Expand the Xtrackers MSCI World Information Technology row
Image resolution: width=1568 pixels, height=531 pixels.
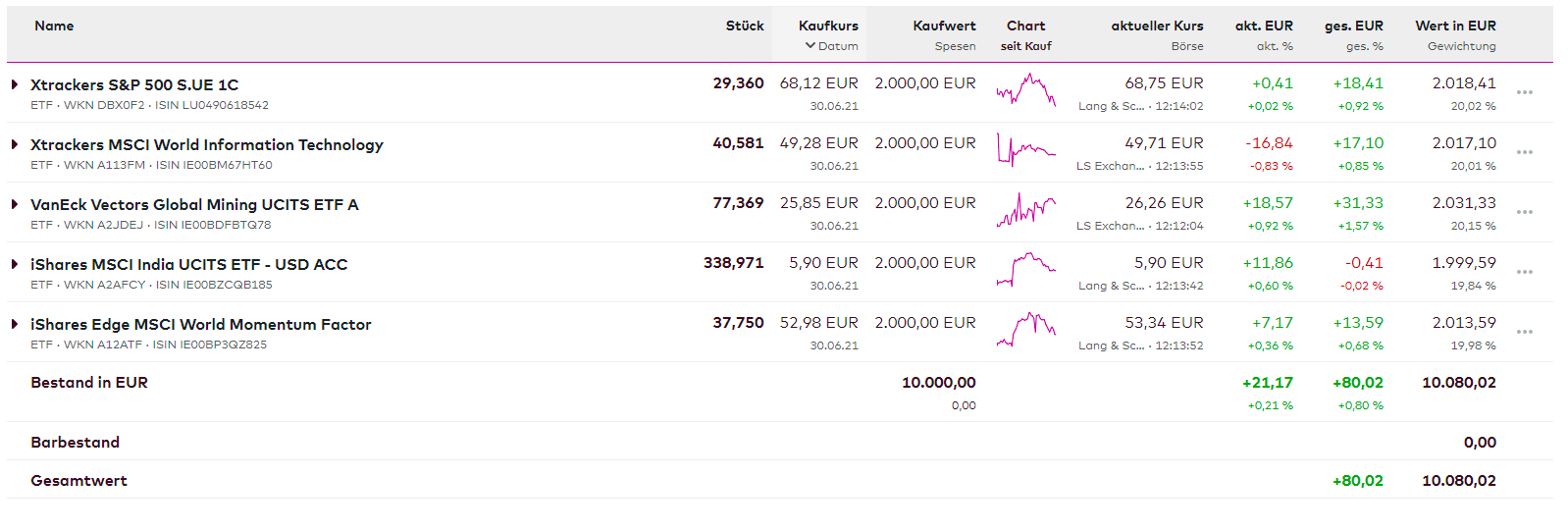pyautogui.click(x=15, y=144)
